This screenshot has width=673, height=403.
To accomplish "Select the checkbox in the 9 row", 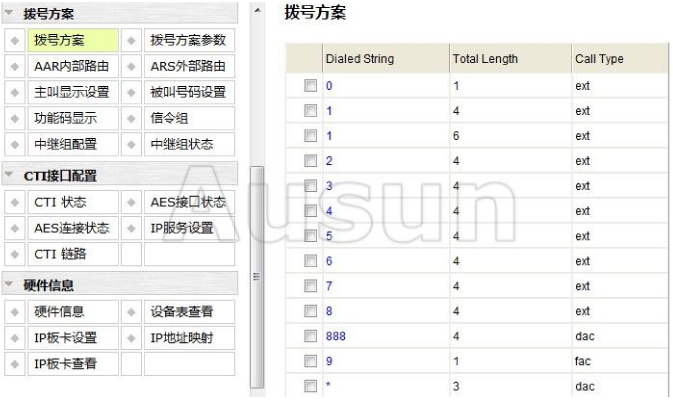I will [x=310, y=362].
